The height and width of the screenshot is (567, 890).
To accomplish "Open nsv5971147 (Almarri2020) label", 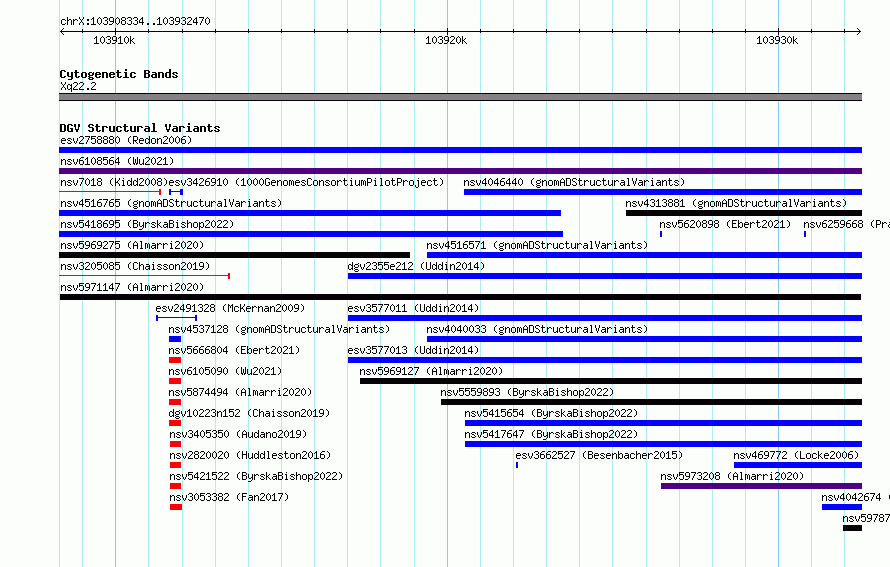I will pos(132,287).
